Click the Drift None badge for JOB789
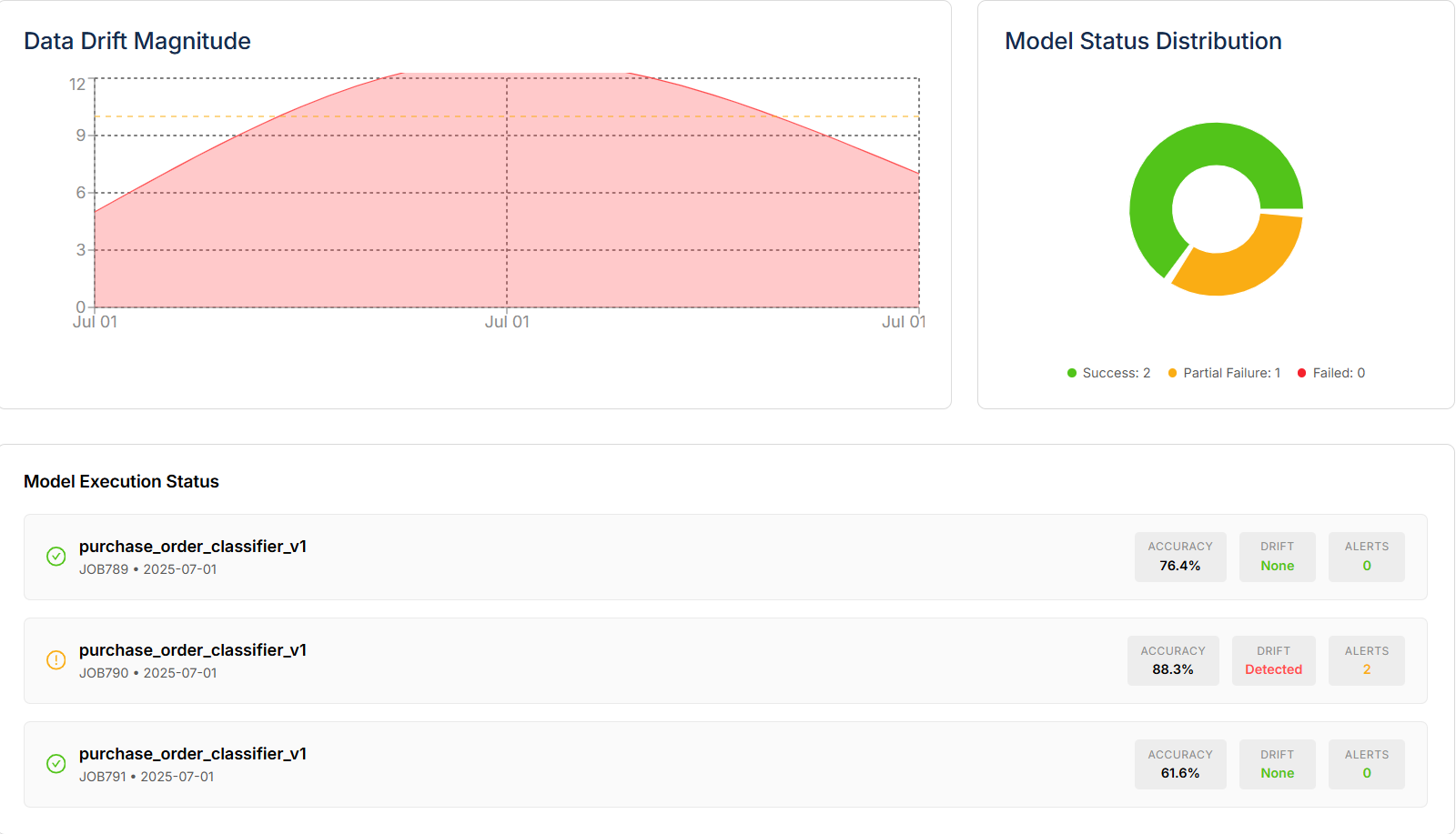Viewport: 1456px width, 834px height. coord(1277,557)
